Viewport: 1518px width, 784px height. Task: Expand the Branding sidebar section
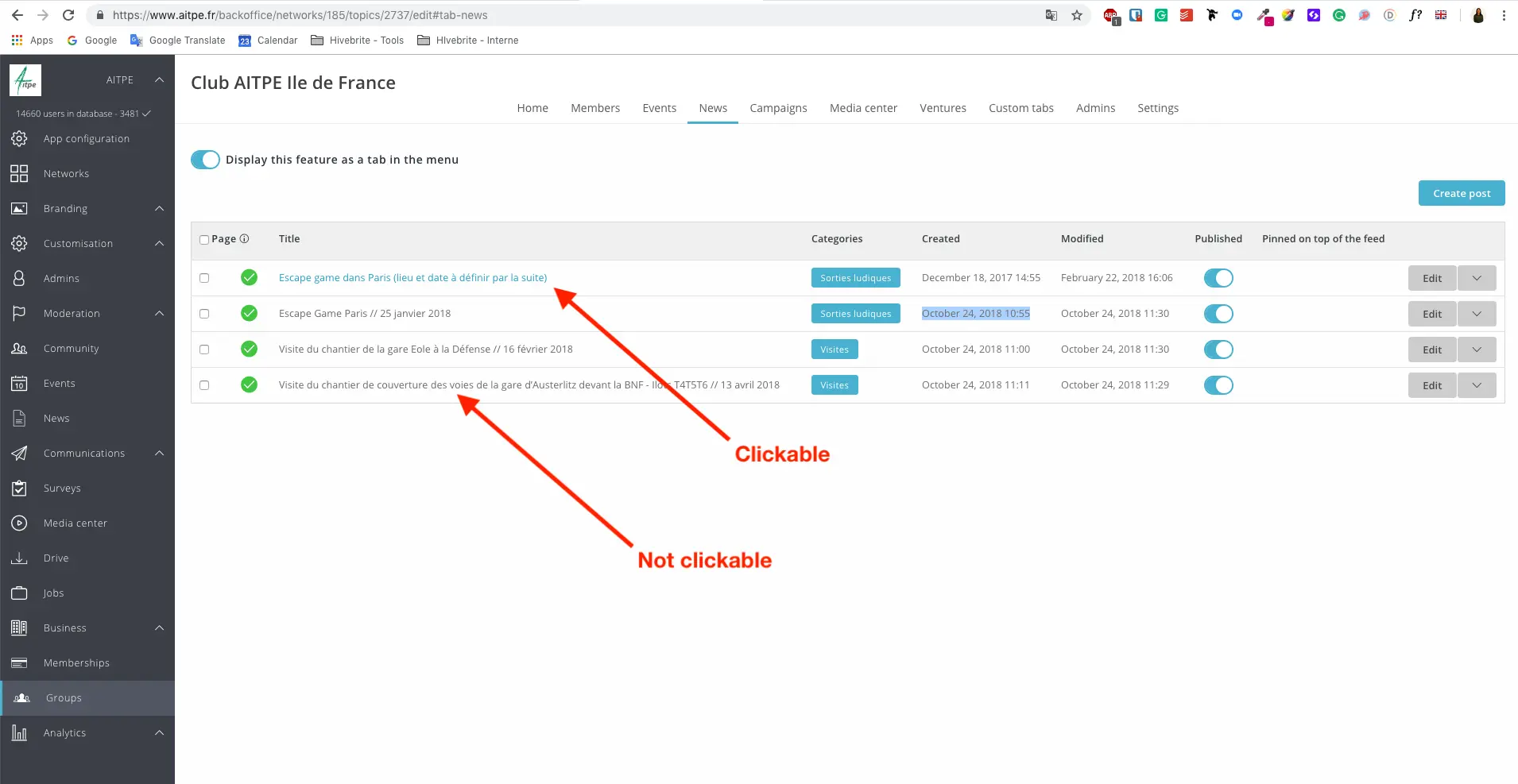coord(159,209)
